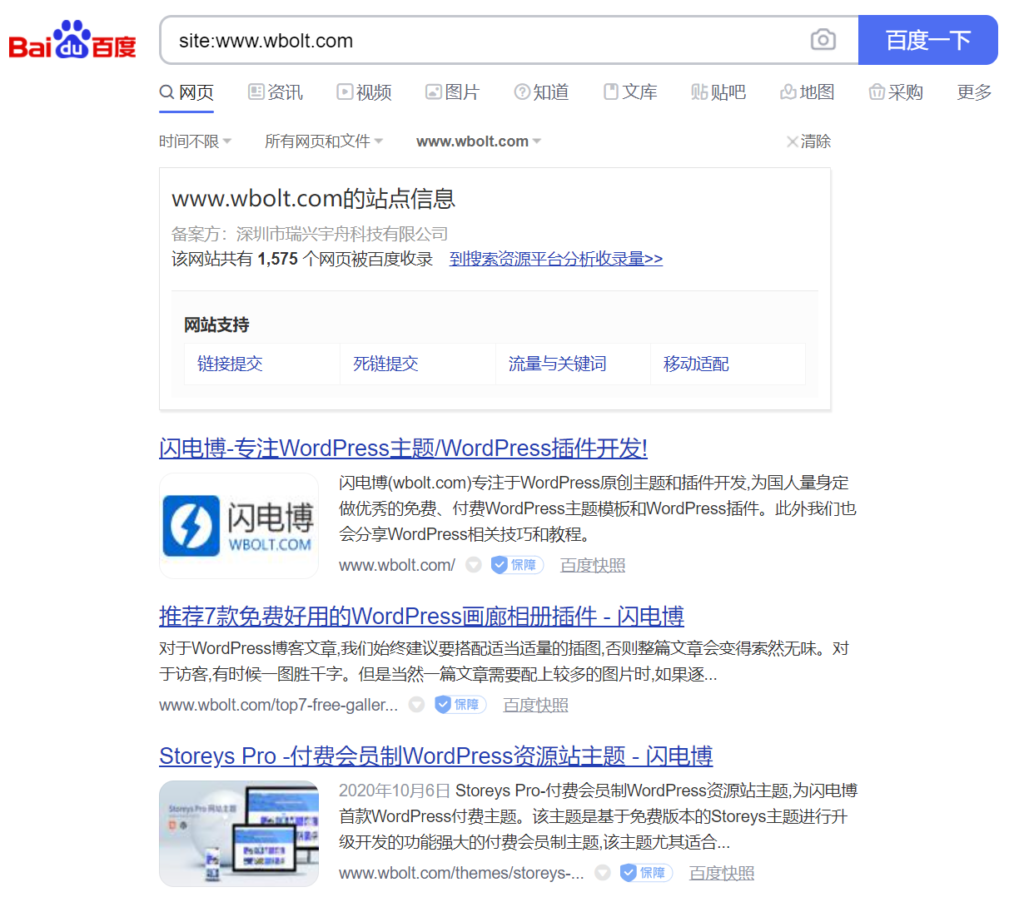
Task: Switch to 视频 tab
Action: click(364, 92)
